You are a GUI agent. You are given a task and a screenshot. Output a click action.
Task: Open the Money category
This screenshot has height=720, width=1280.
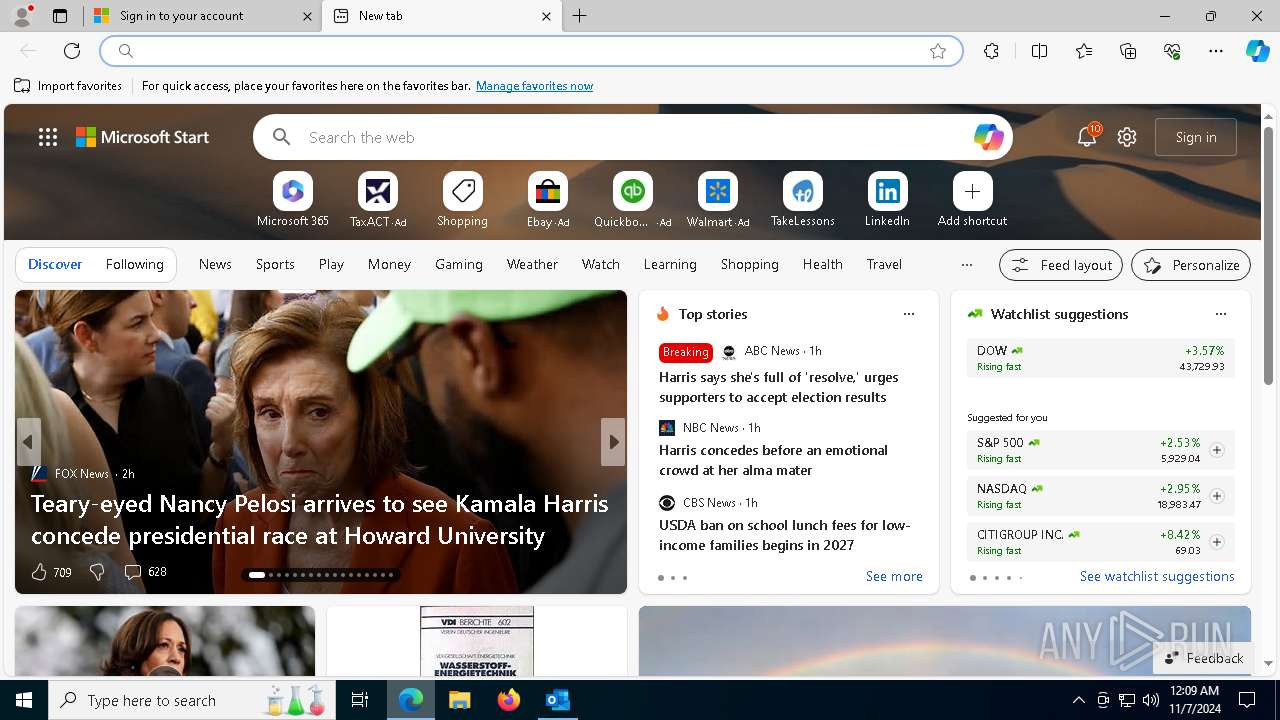(389, 264)
